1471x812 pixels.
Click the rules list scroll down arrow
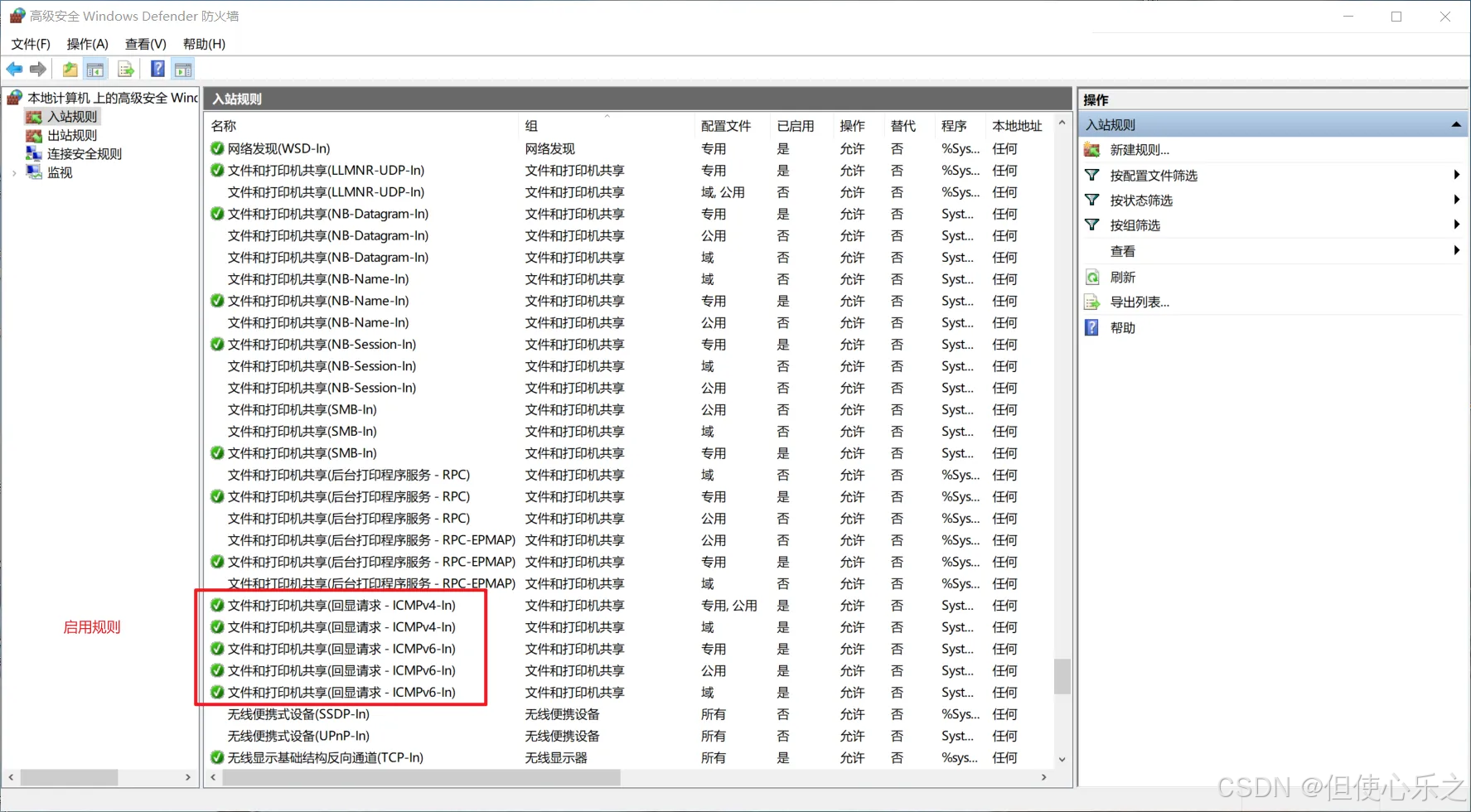tap(1062, 759)
